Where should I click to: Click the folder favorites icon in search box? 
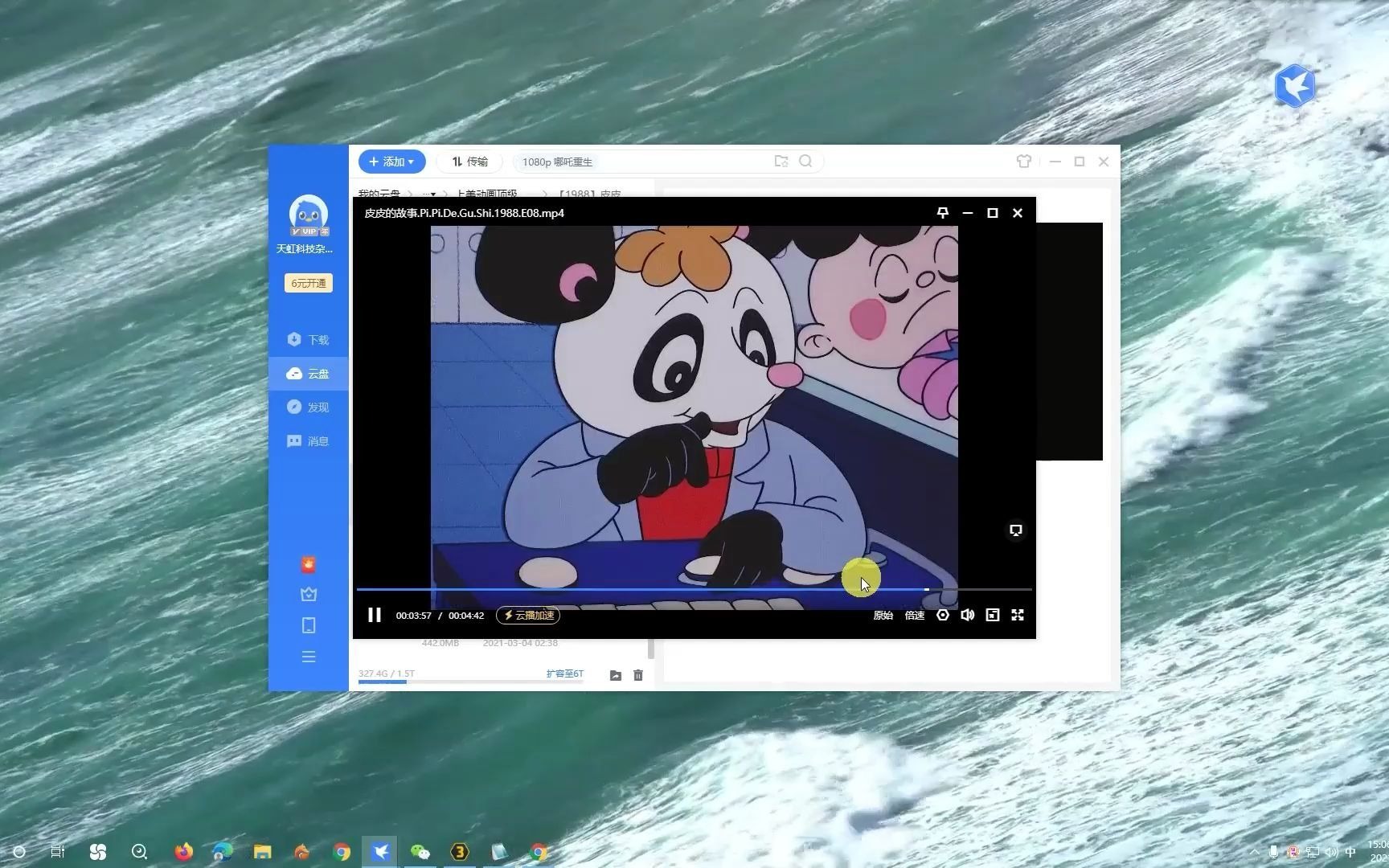coord(781,162)
